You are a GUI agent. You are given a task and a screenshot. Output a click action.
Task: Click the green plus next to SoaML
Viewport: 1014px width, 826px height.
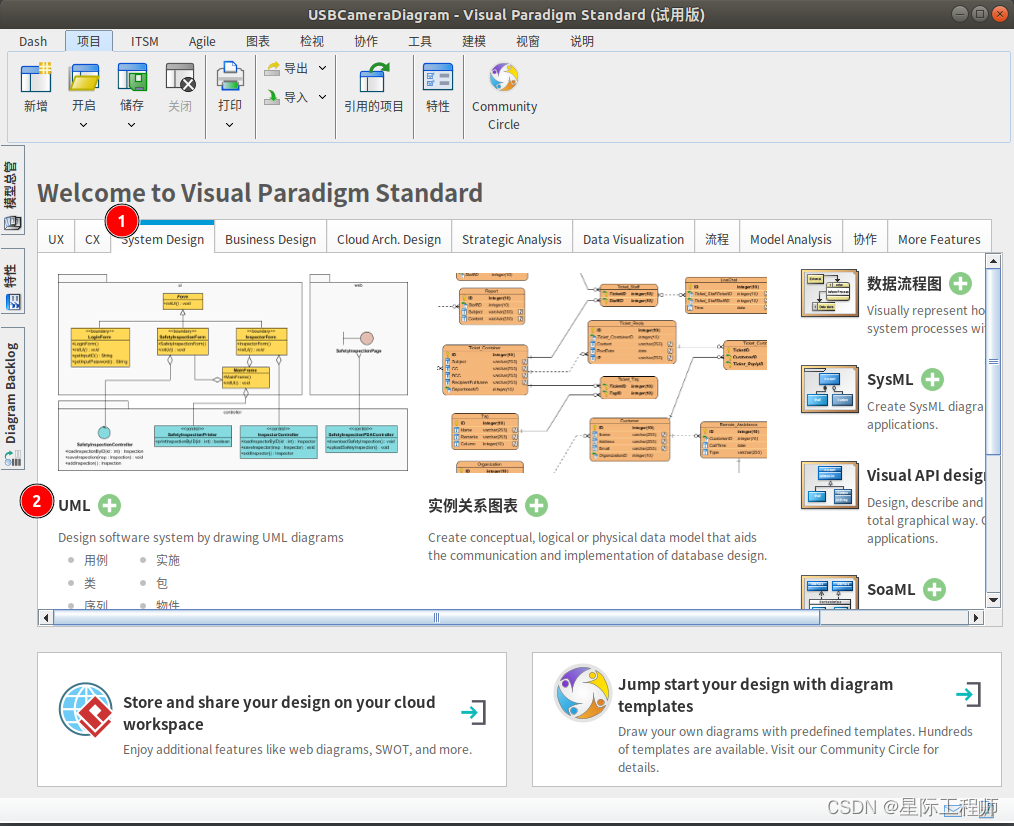pos(934,589)
